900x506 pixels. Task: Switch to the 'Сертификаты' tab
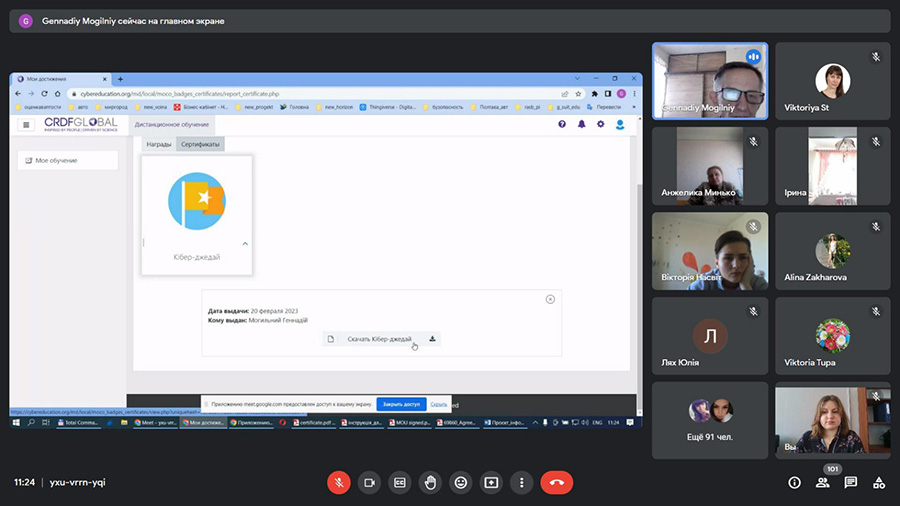200,145
